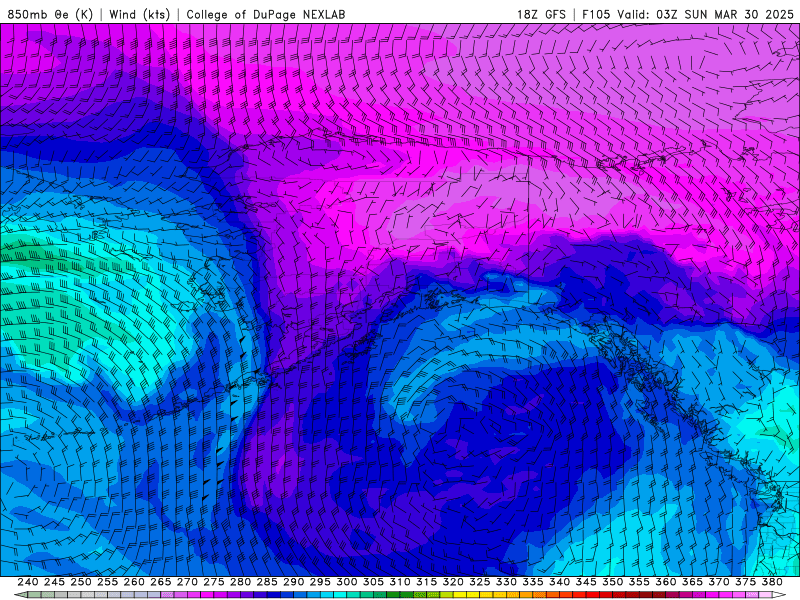Click the 320 value on the color scale
The image size is (800, 600).
click(453, 582)
